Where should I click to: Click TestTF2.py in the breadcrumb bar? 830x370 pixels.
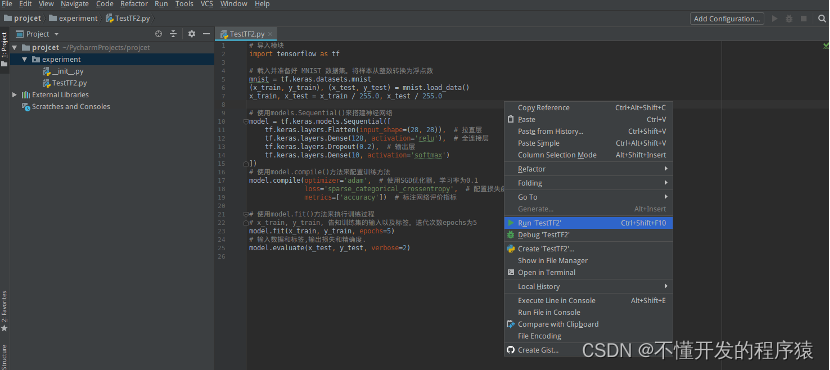tap(128, 19)
